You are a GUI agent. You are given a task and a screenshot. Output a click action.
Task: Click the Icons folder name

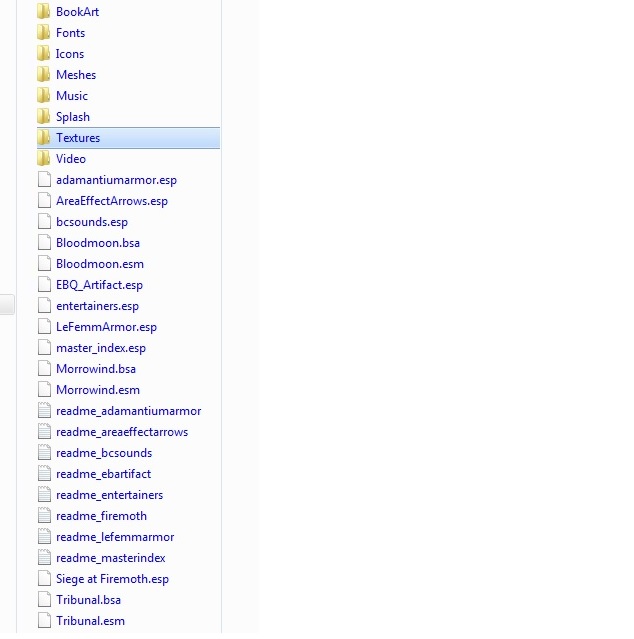(x=70, y=54)
